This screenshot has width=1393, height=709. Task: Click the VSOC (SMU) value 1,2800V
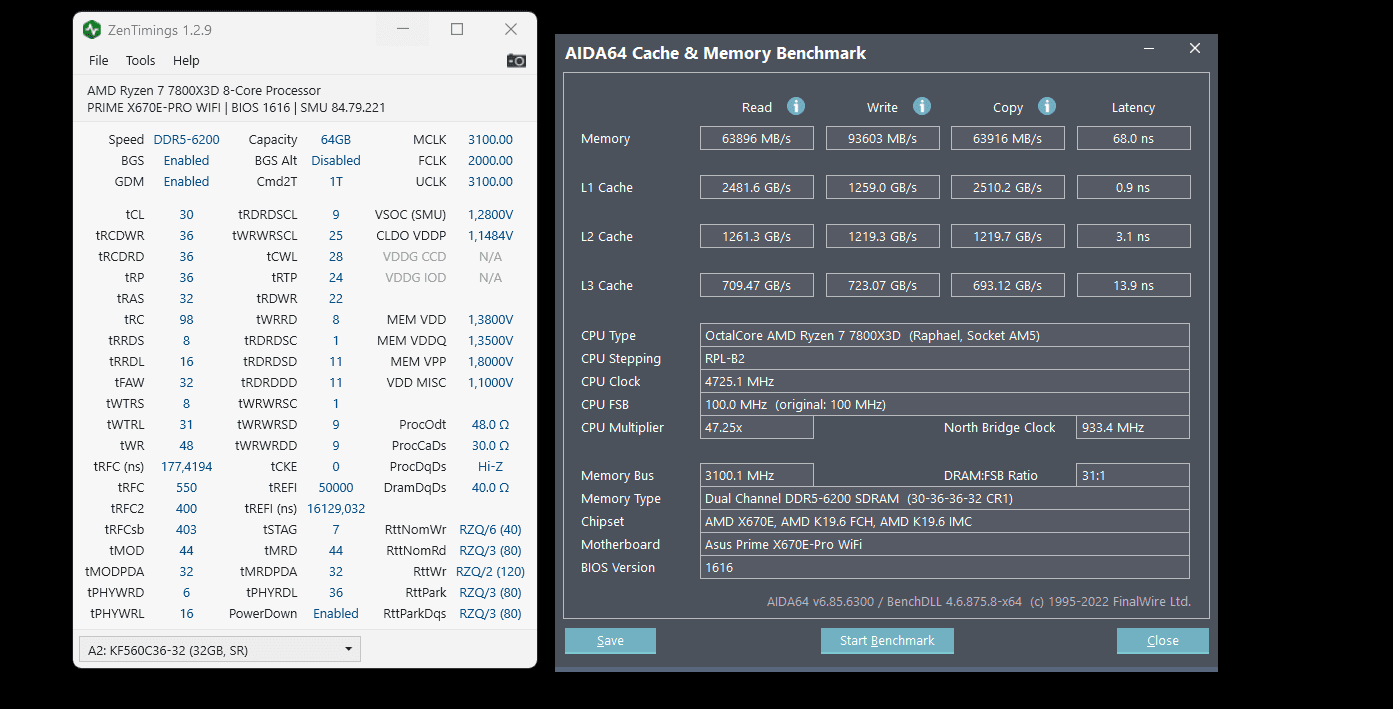[x=490, y=214]
